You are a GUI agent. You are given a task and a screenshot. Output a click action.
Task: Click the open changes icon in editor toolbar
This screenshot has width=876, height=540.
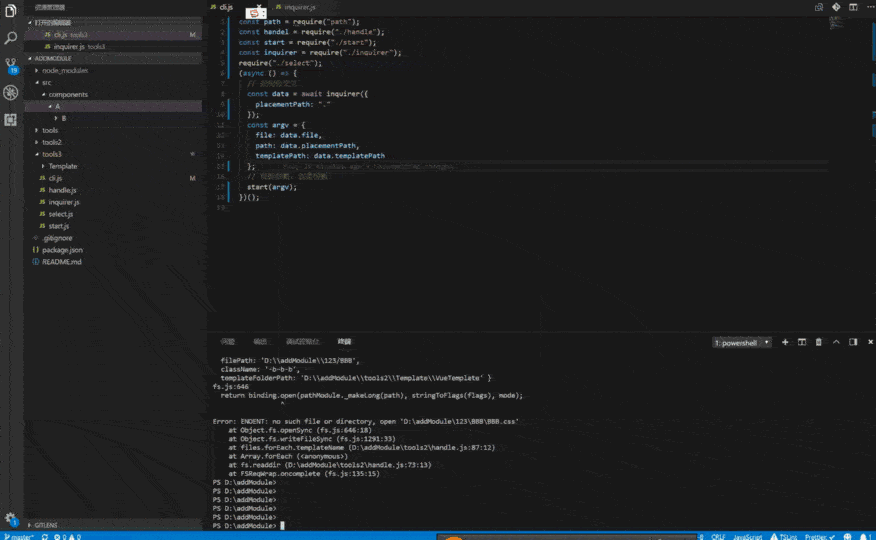click(x=819, y=7)
